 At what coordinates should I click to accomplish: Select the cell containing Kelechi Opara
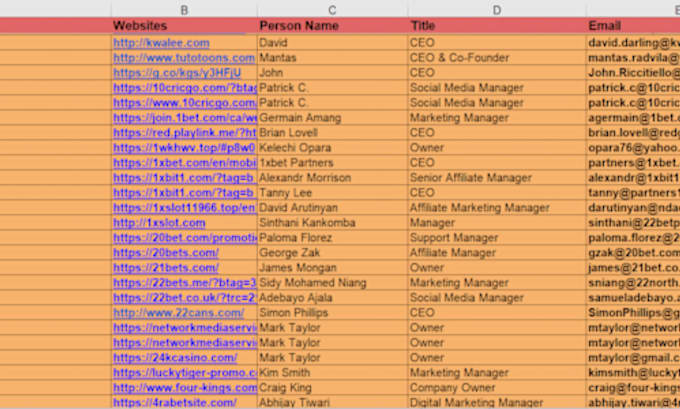pyautogui.click(x=332, y=147)
